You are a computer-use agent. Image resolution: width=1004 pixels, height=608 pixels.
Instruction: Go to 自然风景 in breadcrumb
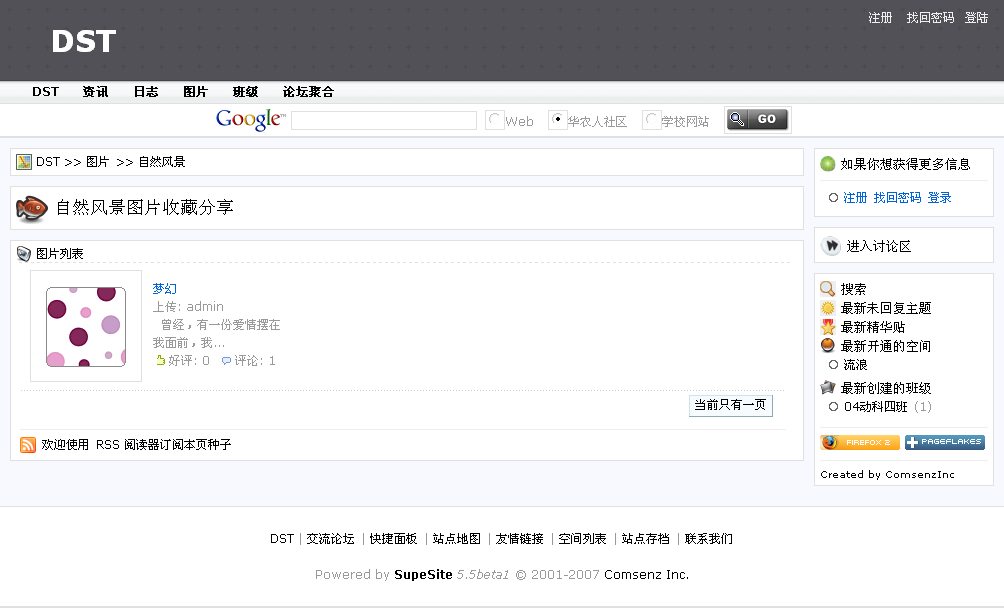point(162,162)
